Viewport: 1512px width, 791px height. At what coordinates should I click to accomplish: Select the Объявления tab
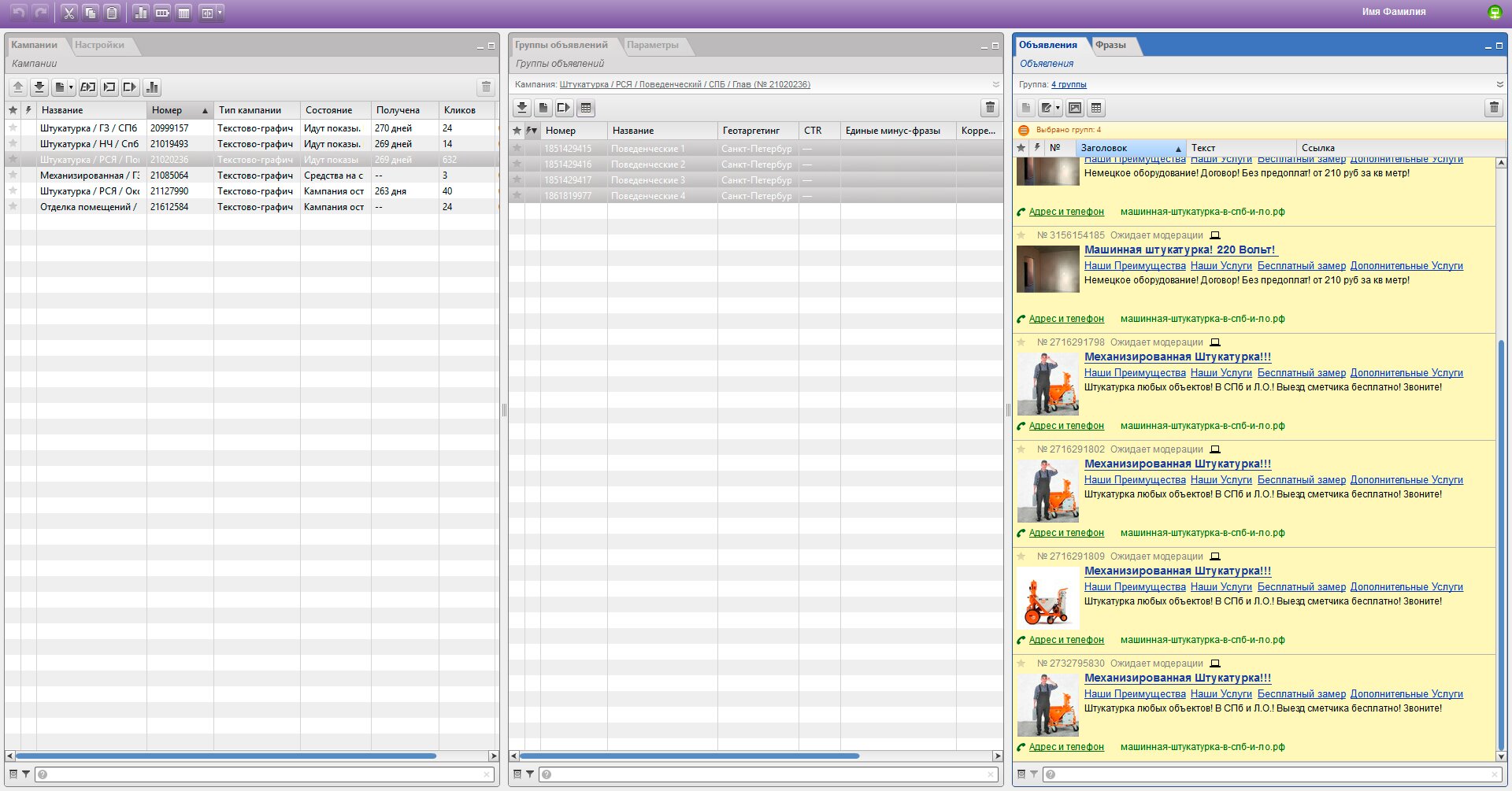coord(1047,45)
